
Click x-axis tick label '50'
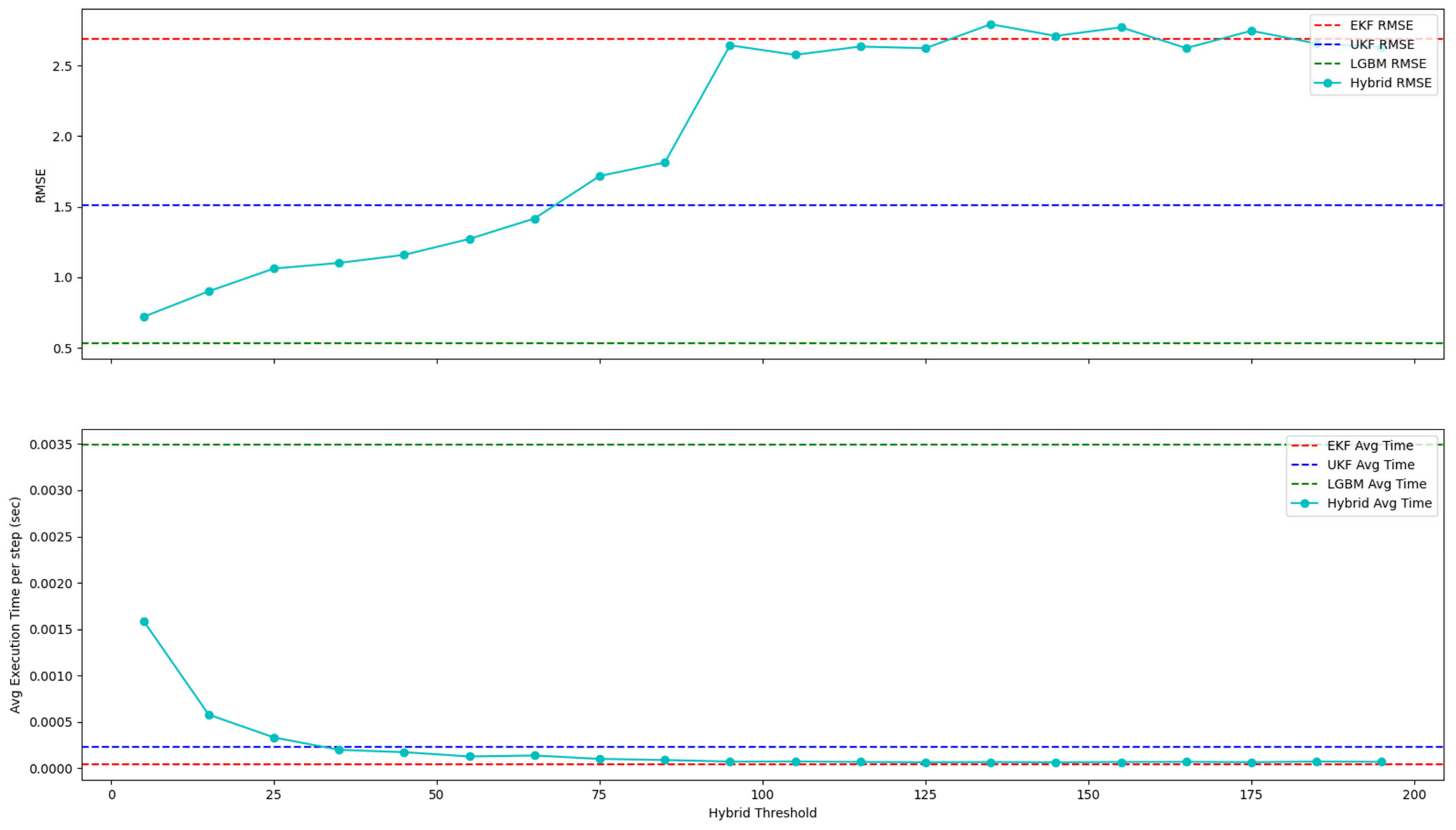pyautogui.click(x=437, y=795)
